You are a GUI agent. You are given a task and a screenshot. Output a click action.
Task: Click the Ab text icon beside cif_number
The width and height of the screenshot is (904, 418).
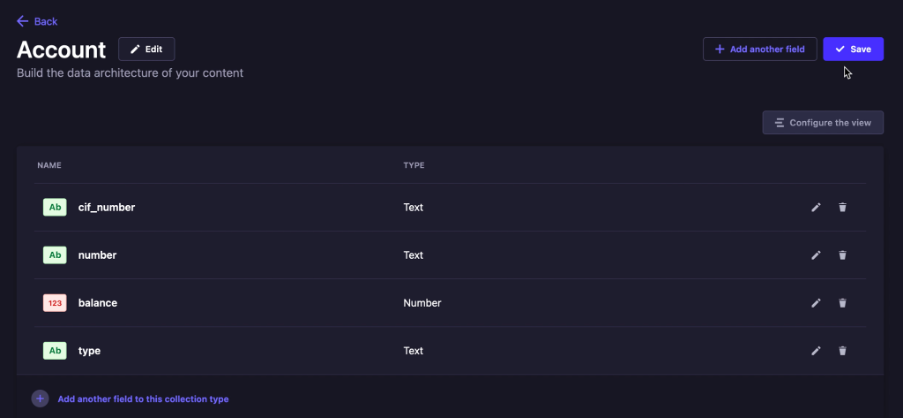[55, 207]
